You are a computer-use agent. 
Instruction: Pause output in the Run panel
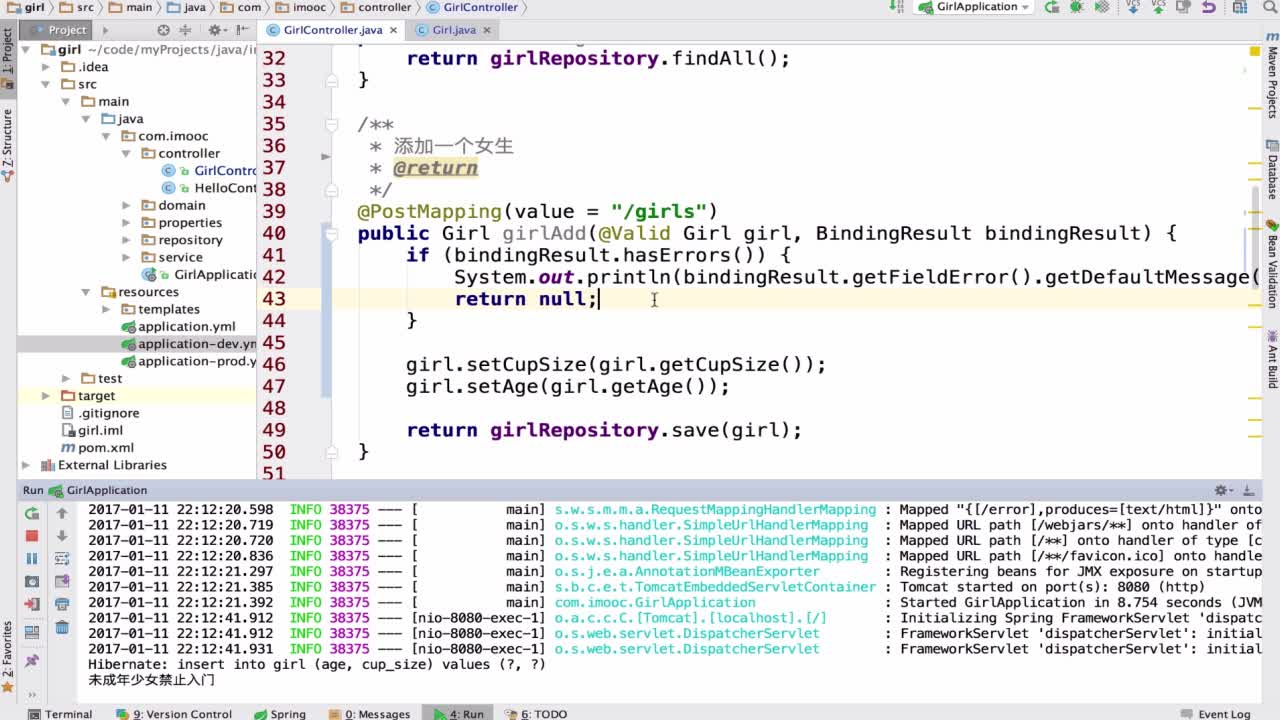click(32, 558)
